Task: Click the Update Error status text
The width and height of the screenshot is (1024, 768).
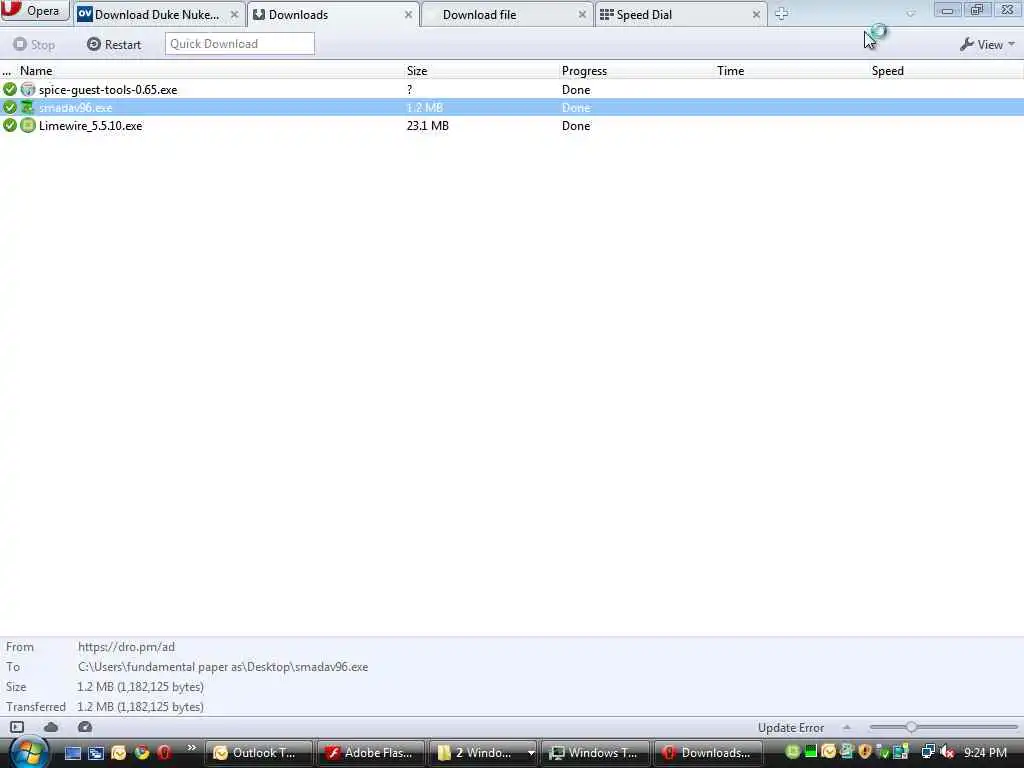Action: (791, 728)
